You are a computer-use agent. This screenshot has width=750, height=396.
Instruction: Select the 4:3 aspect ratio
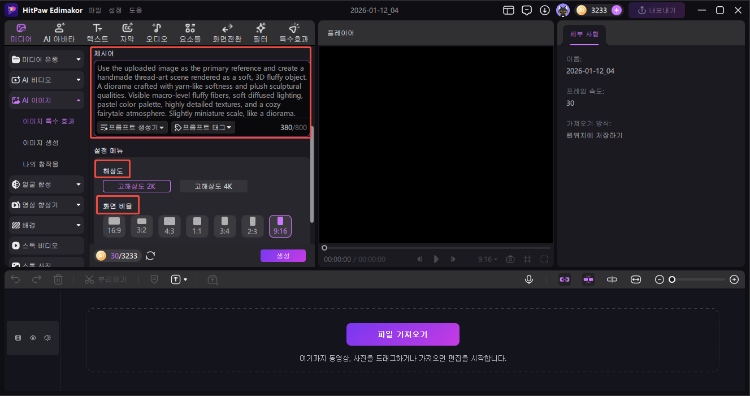pos(169,226)
